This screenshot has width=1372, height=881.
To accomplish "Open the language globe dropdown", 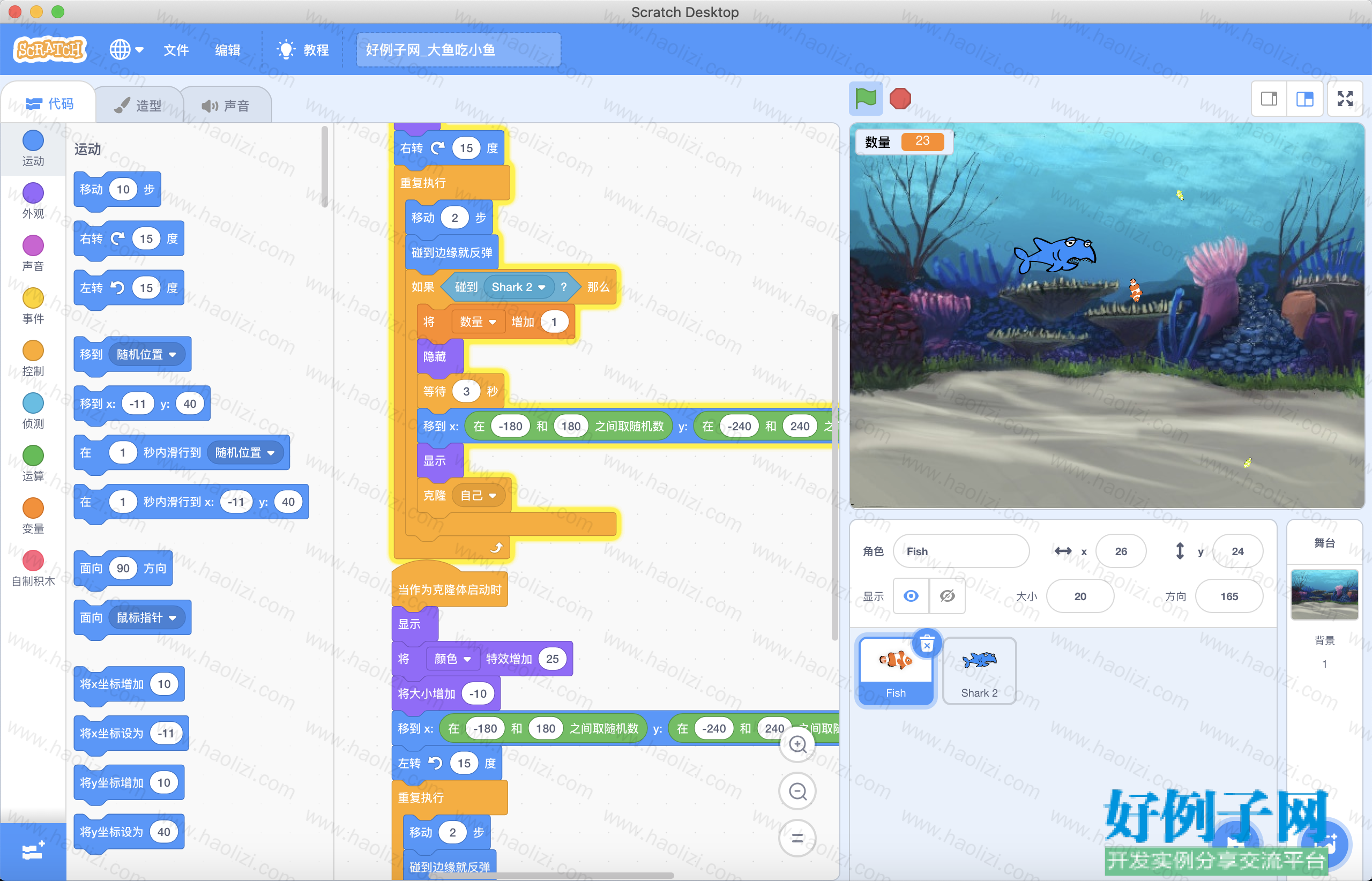I will [x=126, y=50].
